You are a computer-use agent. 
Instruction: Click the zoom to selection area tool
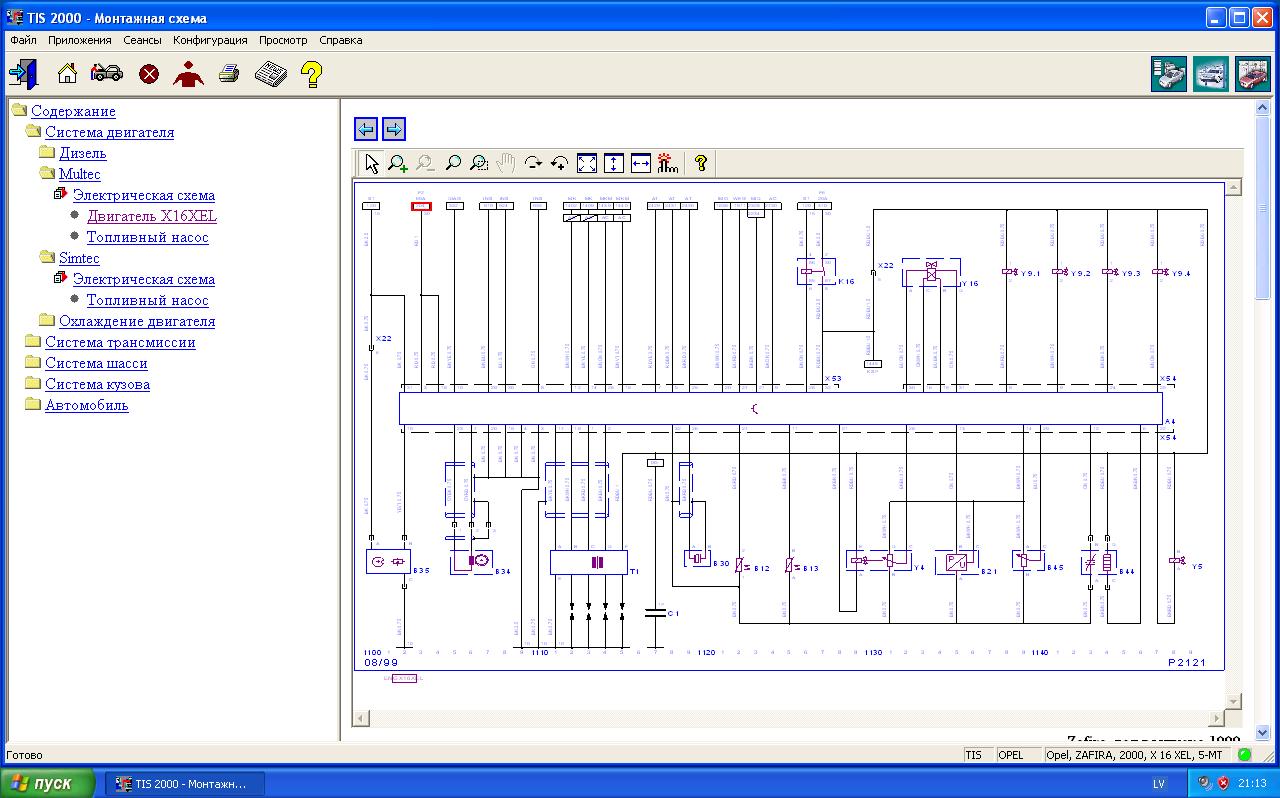click(x=480, y=164)
